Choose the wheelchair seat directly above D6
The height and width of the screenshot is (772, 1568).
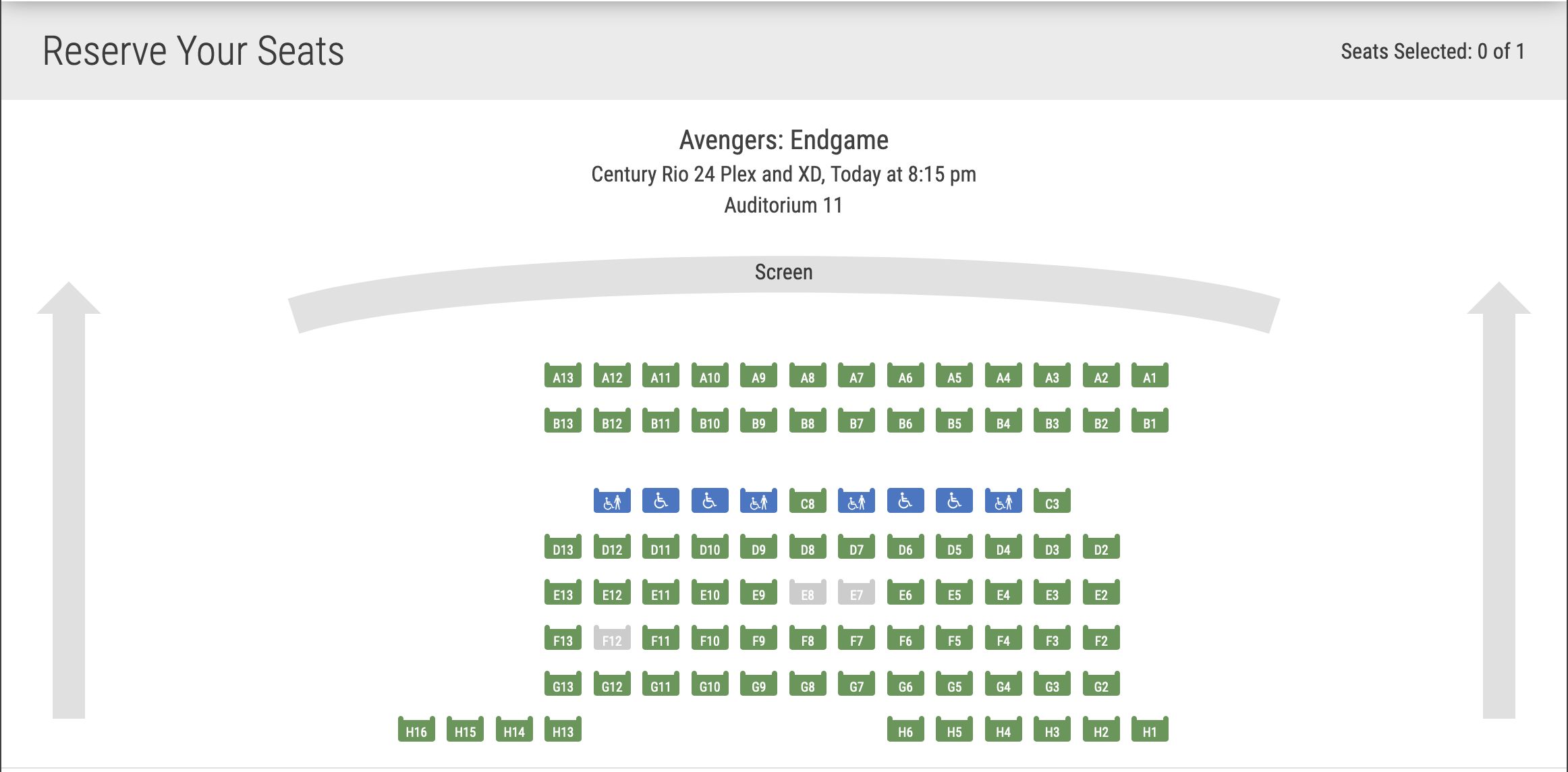coord(905,501)
